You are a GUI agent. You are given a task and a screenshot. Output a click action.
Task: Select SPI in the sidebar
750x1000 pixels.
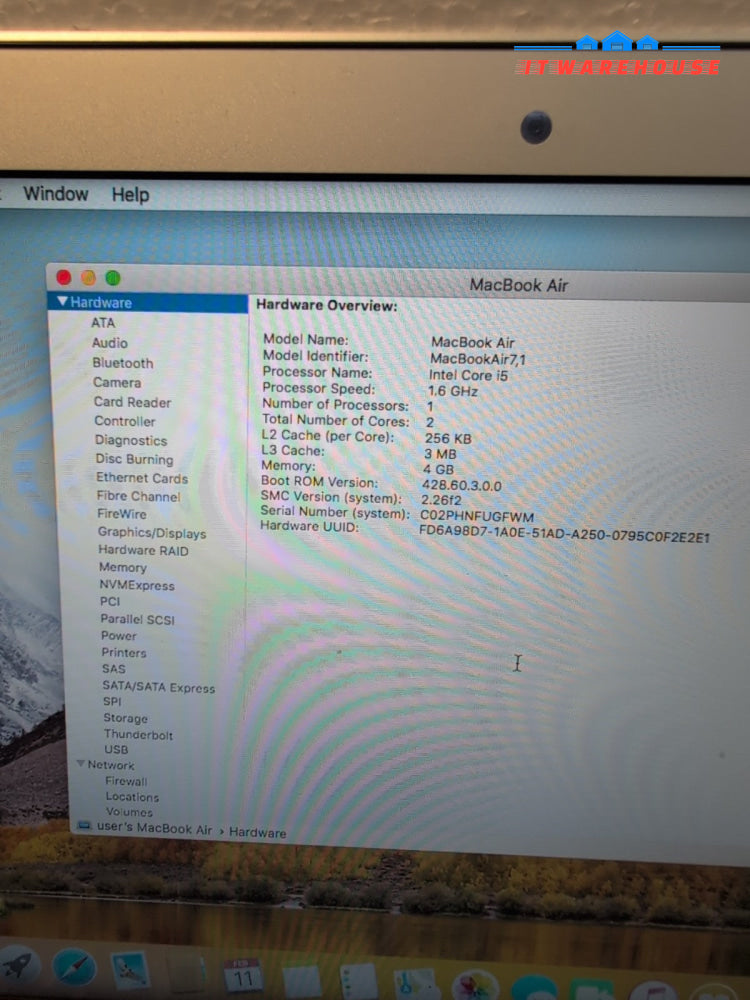(112, 701)
